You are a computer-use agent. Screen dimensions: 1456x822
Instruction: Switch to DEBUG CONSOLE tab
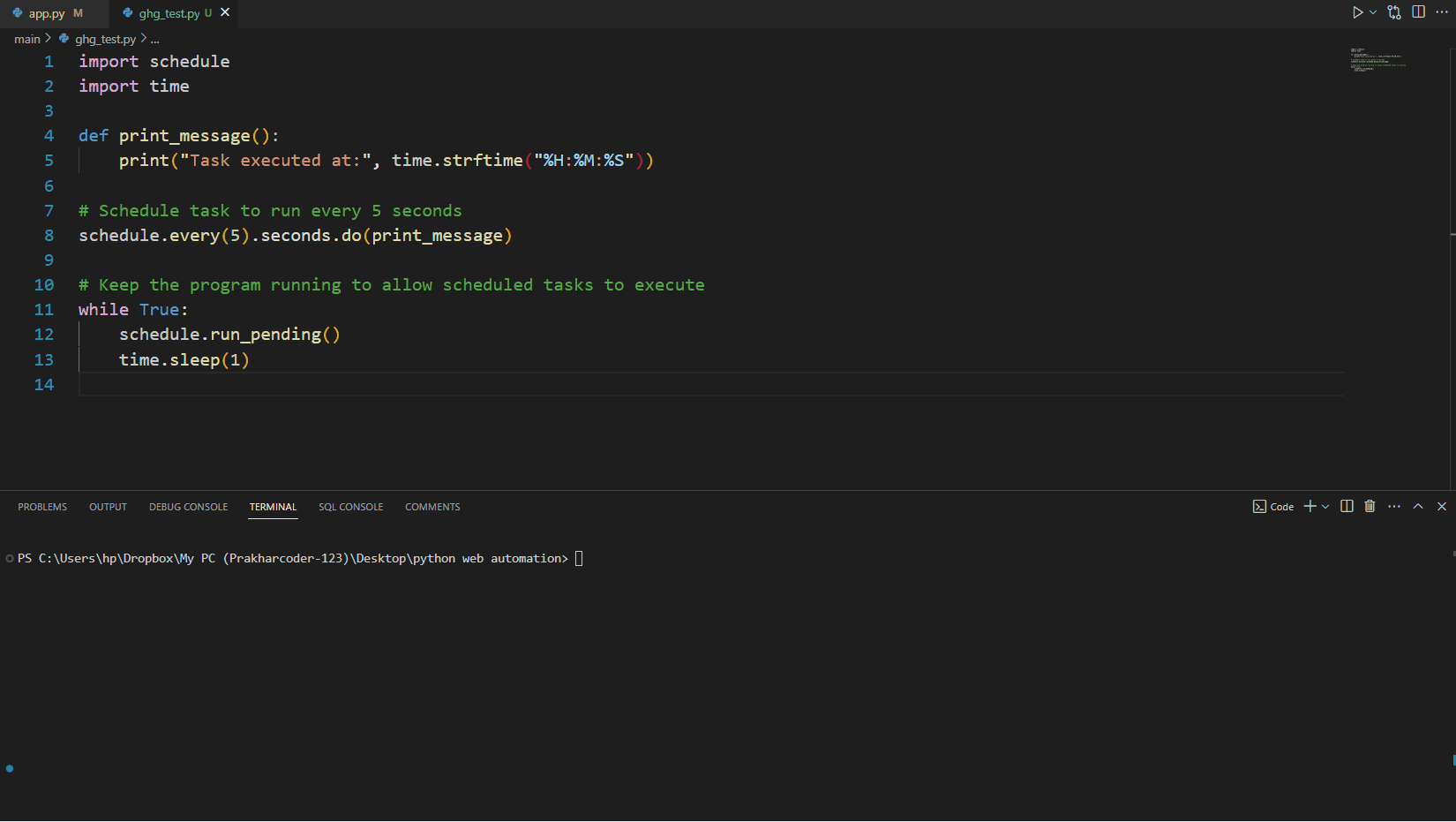[x=188, y=507]
